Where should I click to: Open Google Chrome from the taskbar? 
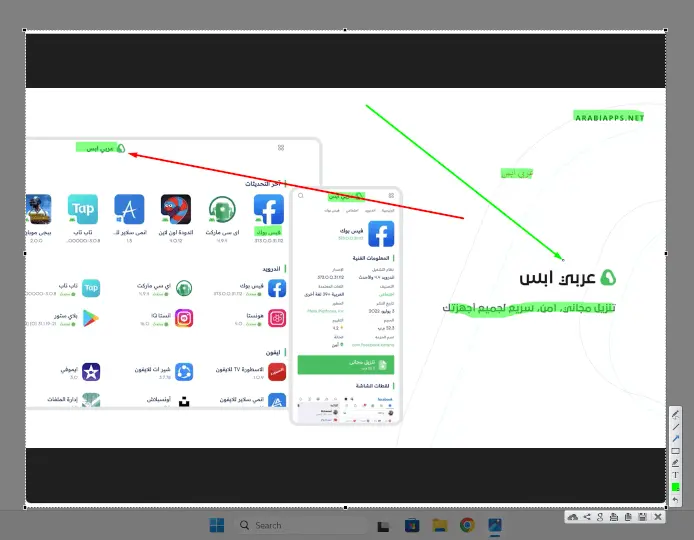(x=467, y=525)
